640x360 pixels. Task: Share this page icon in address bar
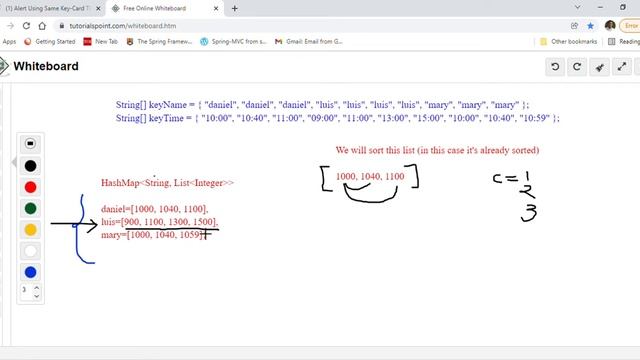574,26
